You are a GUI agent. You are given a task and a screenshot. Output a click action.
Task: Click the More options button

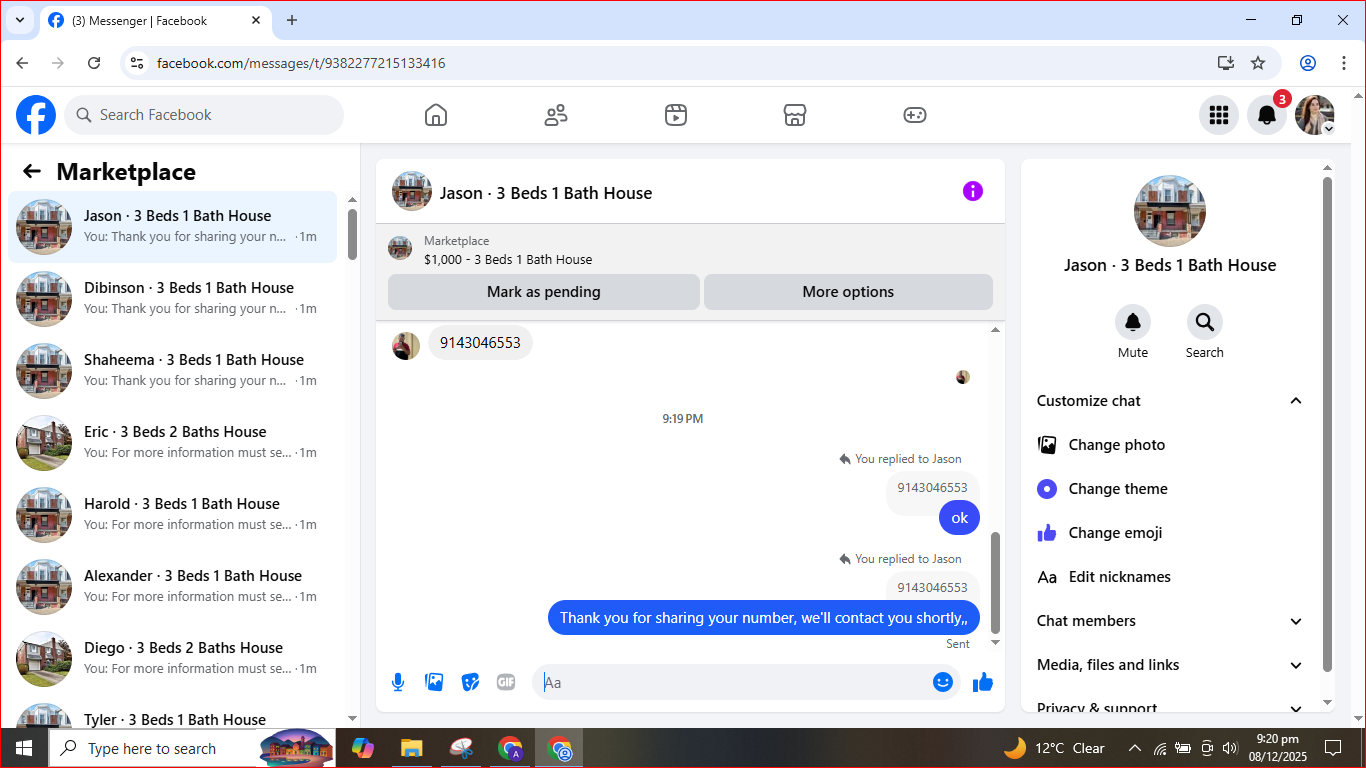[848, 292]
